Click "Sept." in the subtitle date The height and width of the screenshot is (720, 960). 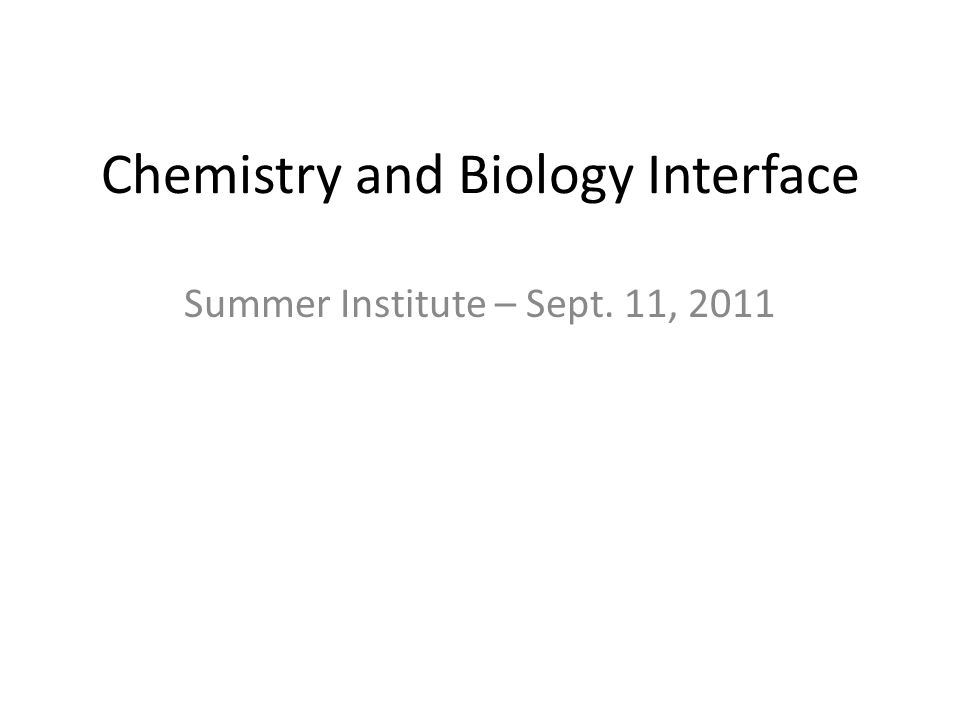coord(569,305)
